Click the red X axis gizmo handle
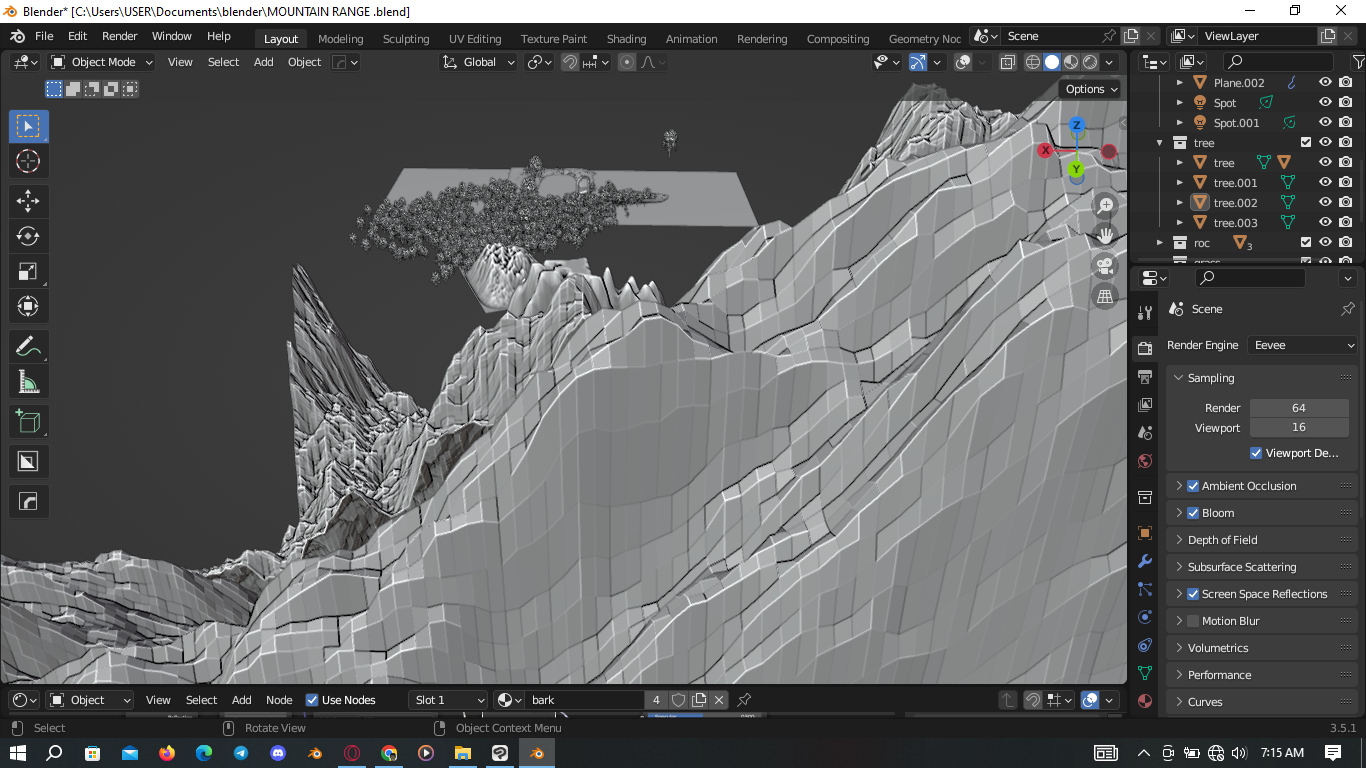This screenshot has height=768, width=1366. (1045, 150)
